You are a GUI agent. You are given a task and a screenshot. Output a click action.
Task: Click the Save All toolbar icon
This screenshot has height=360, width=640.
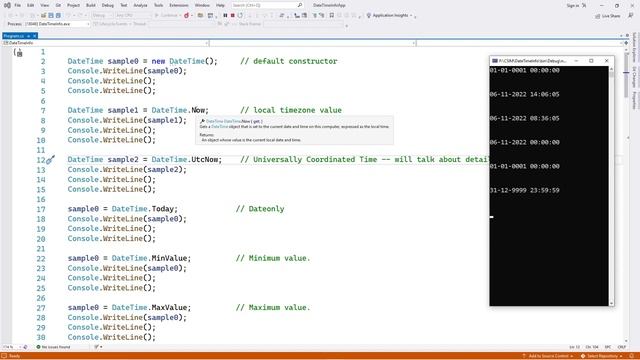point(58,16)
